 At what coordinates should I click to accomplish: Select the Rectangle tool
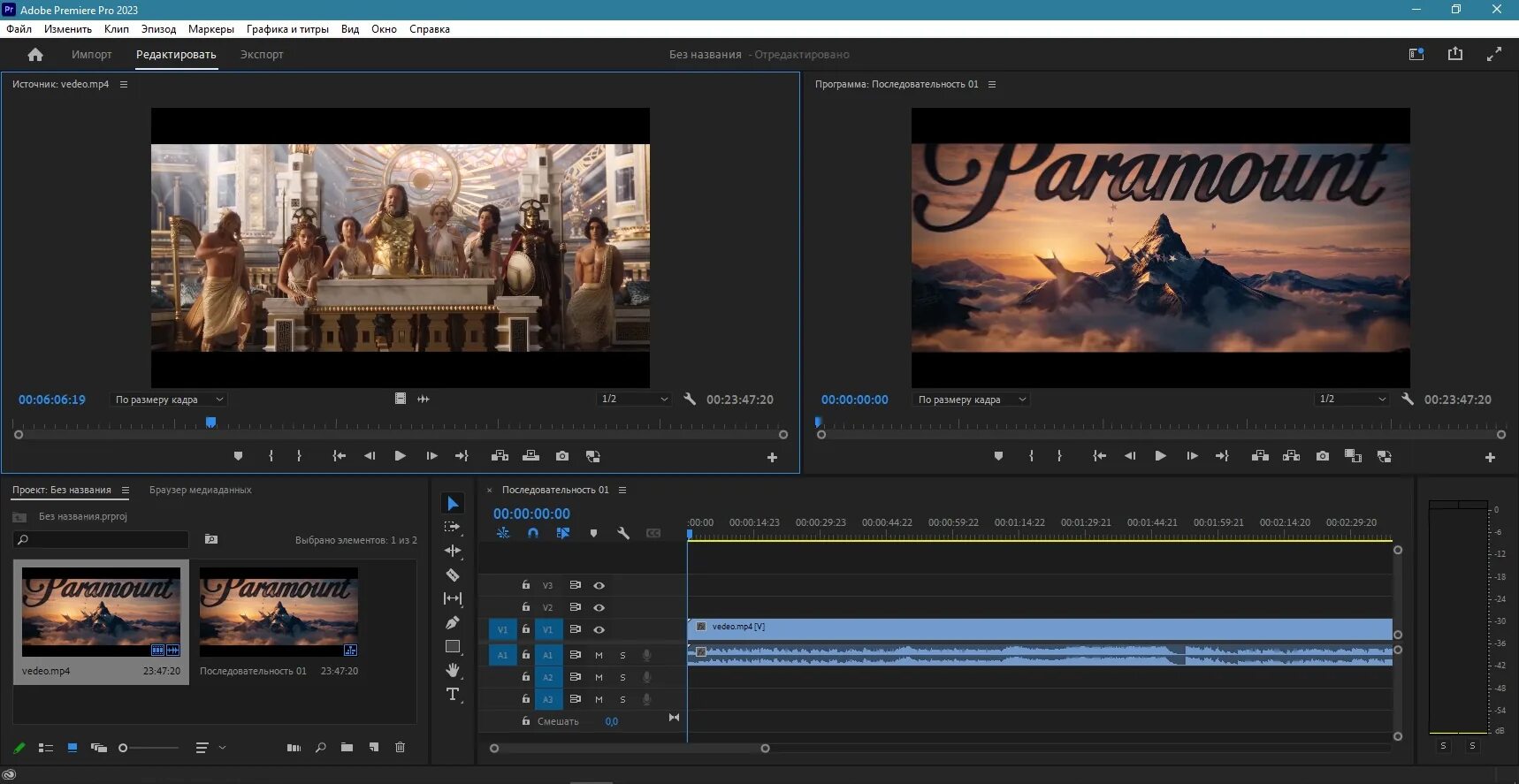point(453,646)
